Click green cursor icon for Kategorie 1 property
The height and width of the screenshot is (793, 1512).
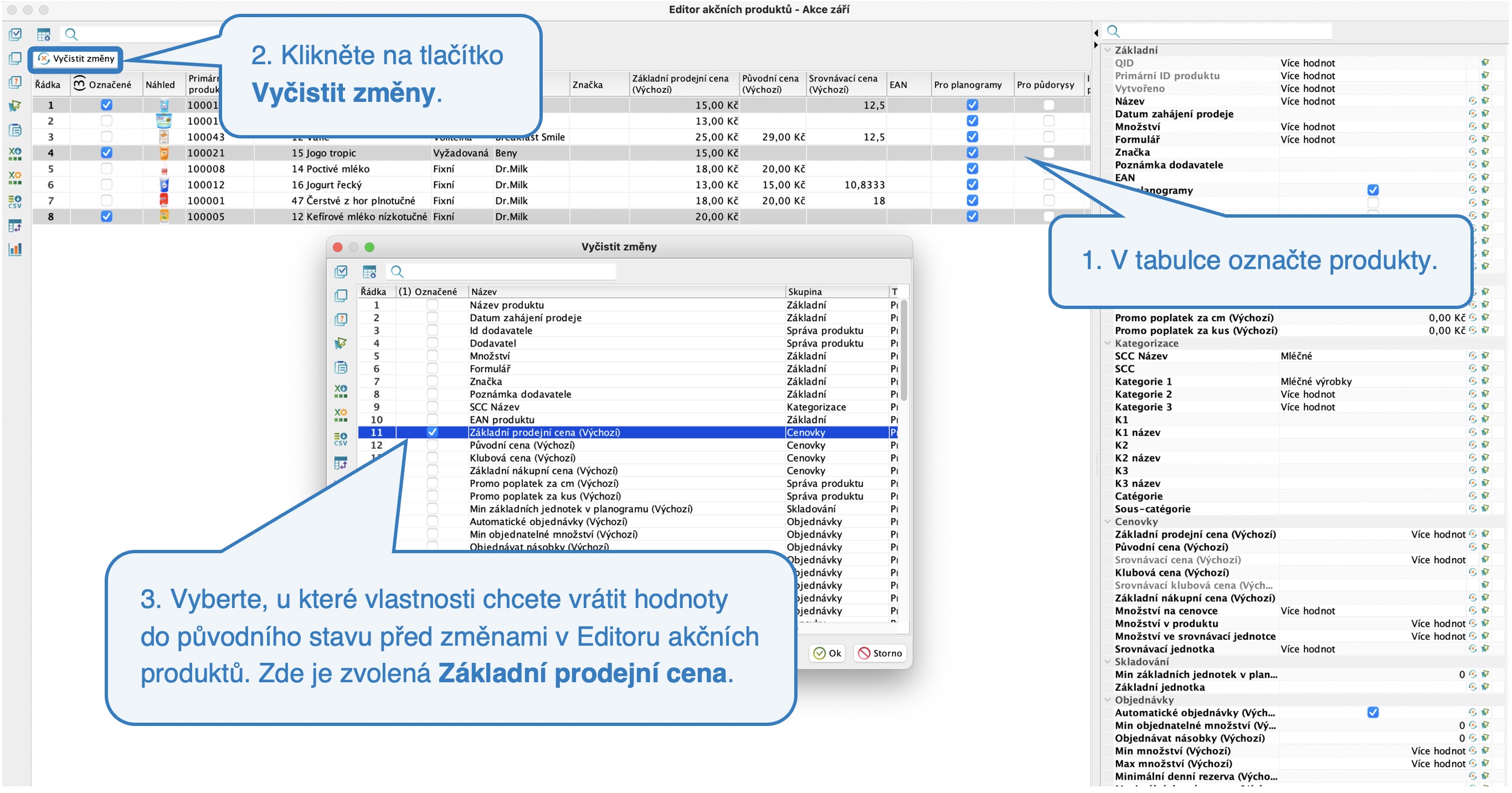[x=1485, y=382]
